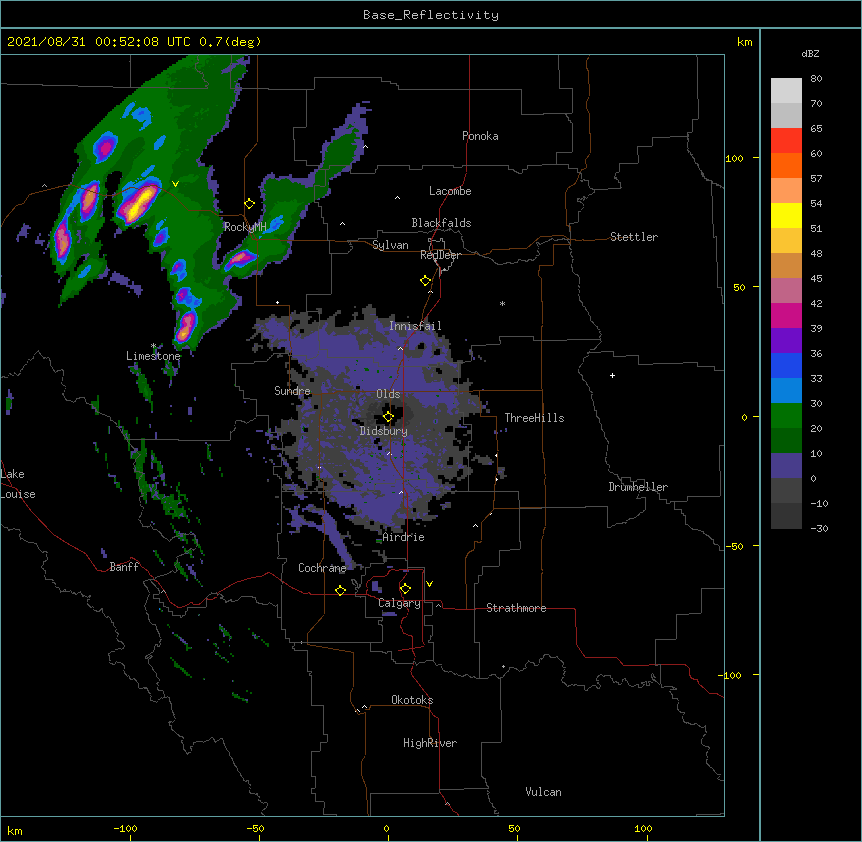
Task: Click the 45 value in dBZ legend
Action: (816, 279)
